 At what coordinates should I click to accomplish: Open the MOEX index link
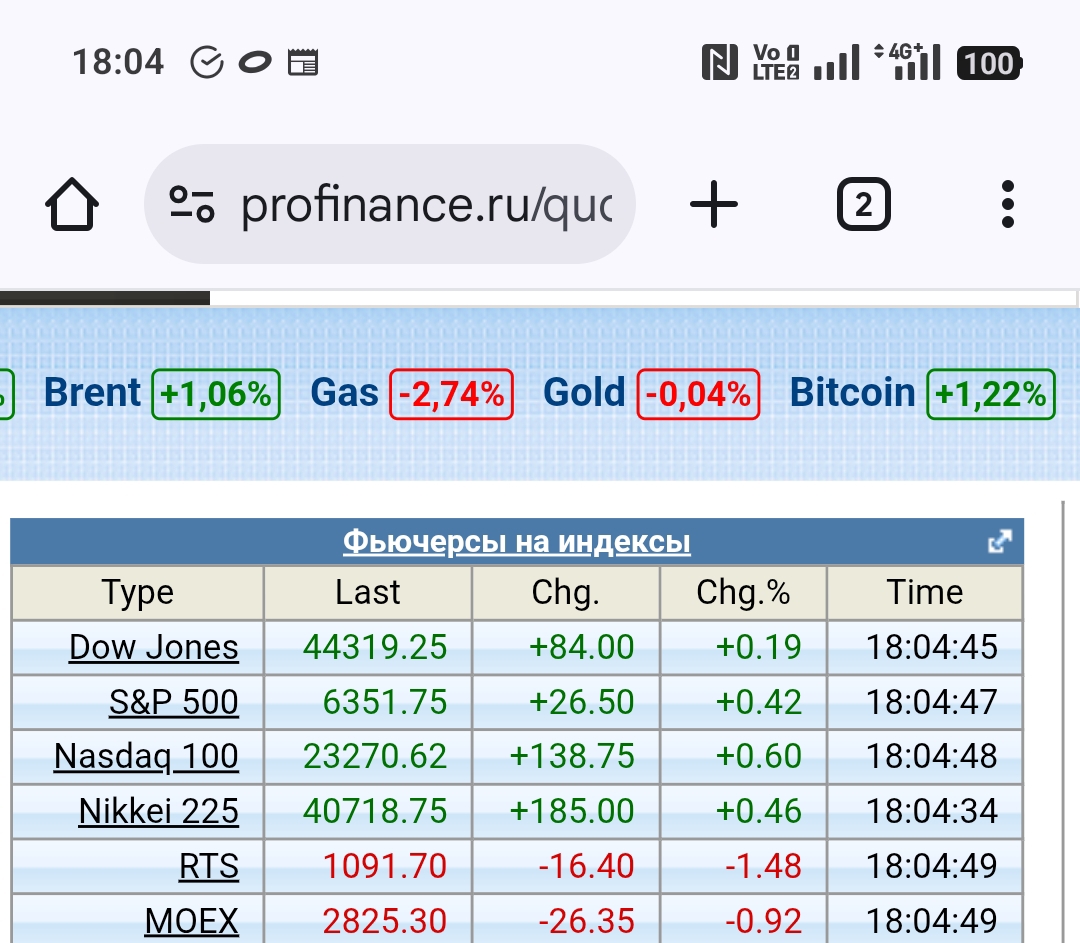(x=192, y=920)
